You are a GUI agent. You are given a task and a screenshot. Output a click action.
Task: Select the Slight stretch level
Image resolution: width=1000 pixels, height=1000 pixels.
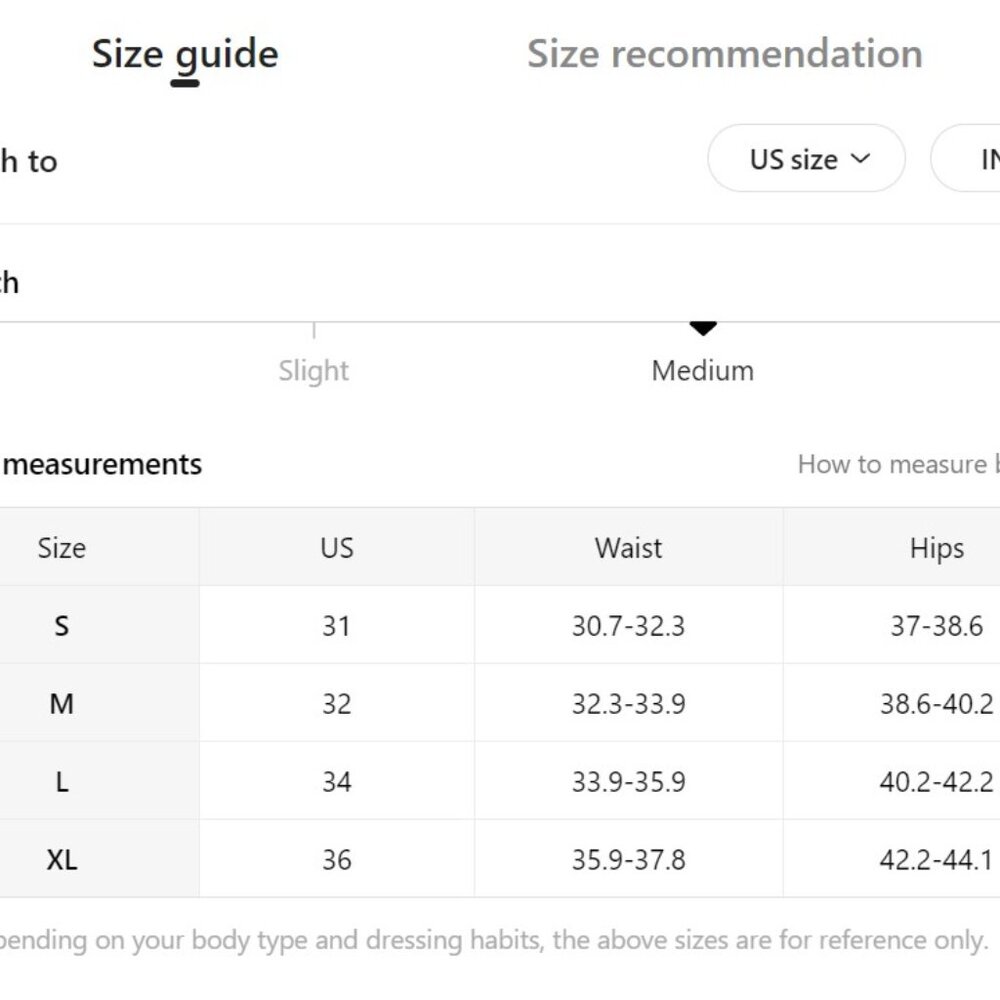click(314, 371)
